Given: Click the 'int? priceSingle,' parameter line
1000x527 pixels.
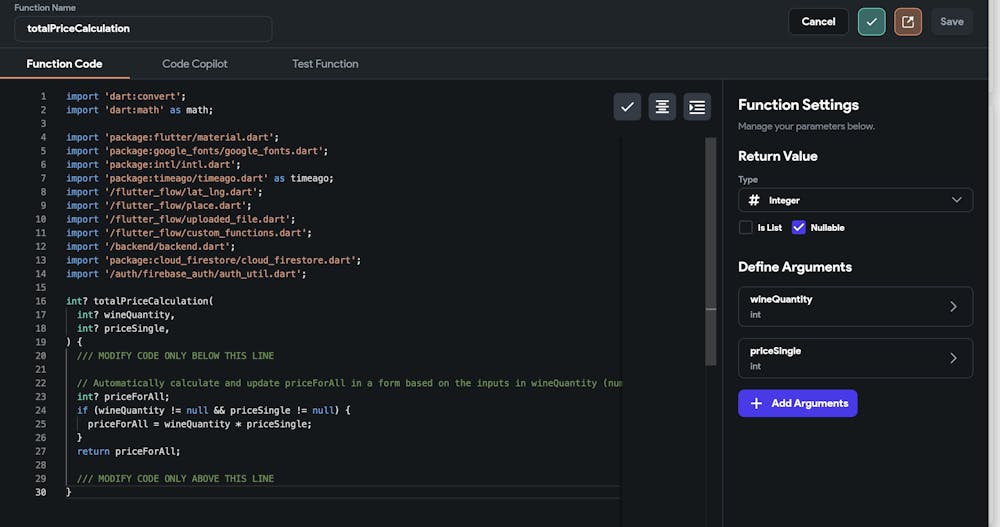Looking at the screenshot, I should [x=123, y=329].
